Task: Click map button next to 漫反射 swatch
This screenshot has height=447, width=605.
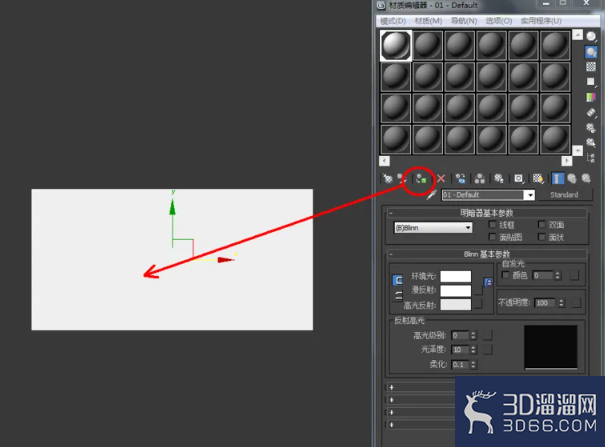Action: (478, 290)
